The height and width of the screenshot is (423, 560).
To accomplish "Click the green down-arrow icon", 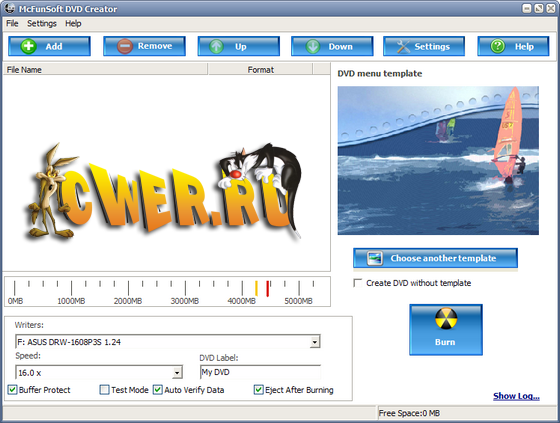I will coord(313,46).
